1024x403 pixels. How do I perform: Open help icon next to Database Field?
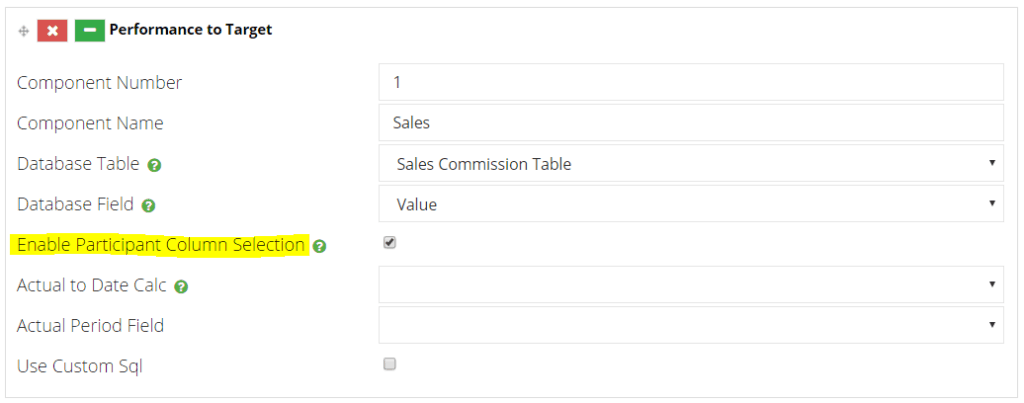click(148, 206)
